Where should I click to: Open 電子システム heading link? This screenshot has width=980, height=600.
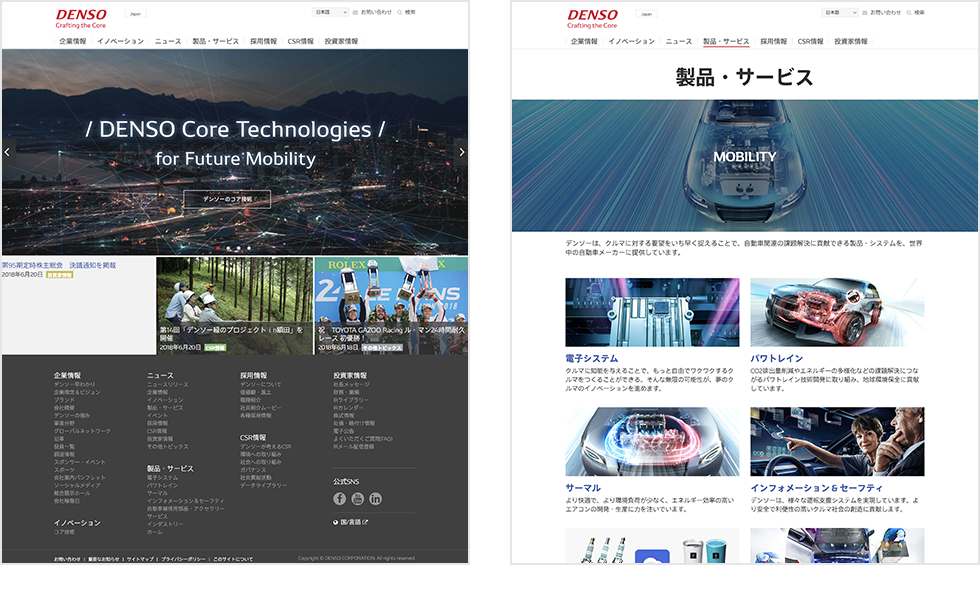point(591,358)
